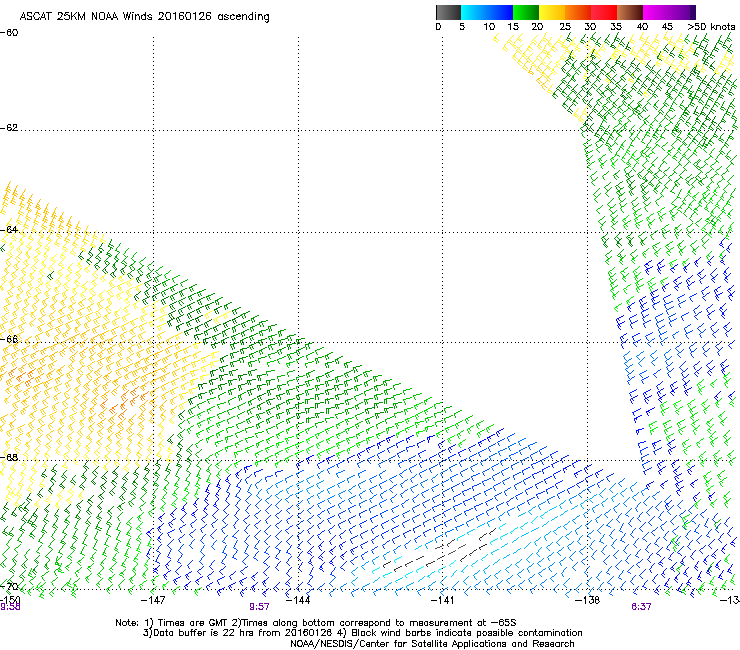Click the '-150' longitude axis label

[x=10, y=599]
